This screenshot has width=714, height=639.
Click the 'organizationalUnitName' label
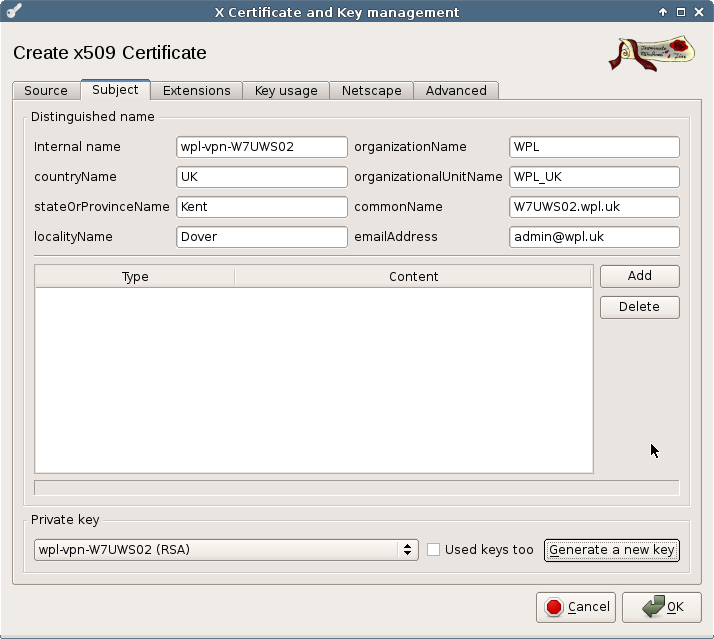pos(428,177)
